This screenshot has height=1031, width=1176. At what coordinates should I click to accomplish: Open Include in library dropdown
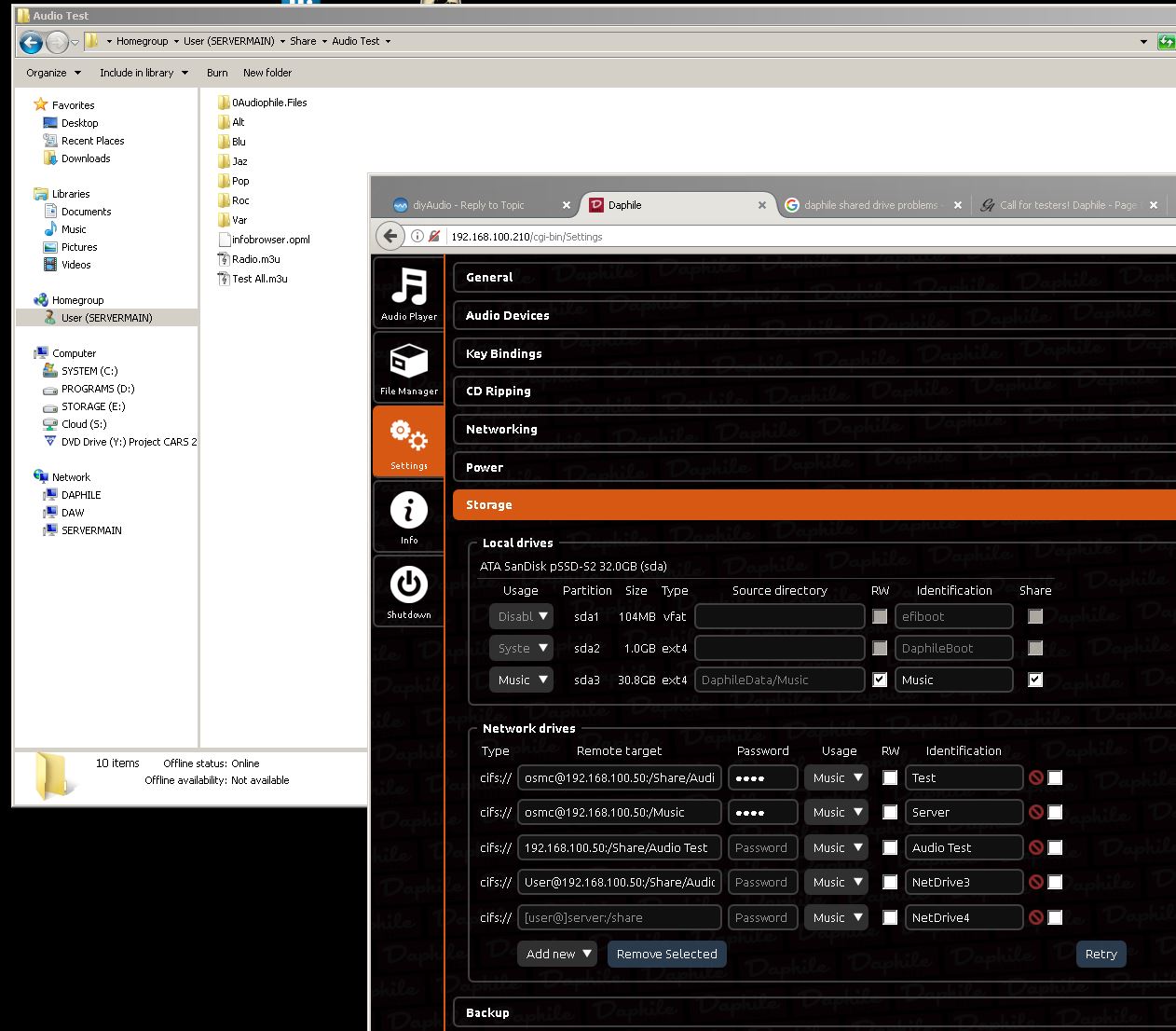[x=144, y=73]
